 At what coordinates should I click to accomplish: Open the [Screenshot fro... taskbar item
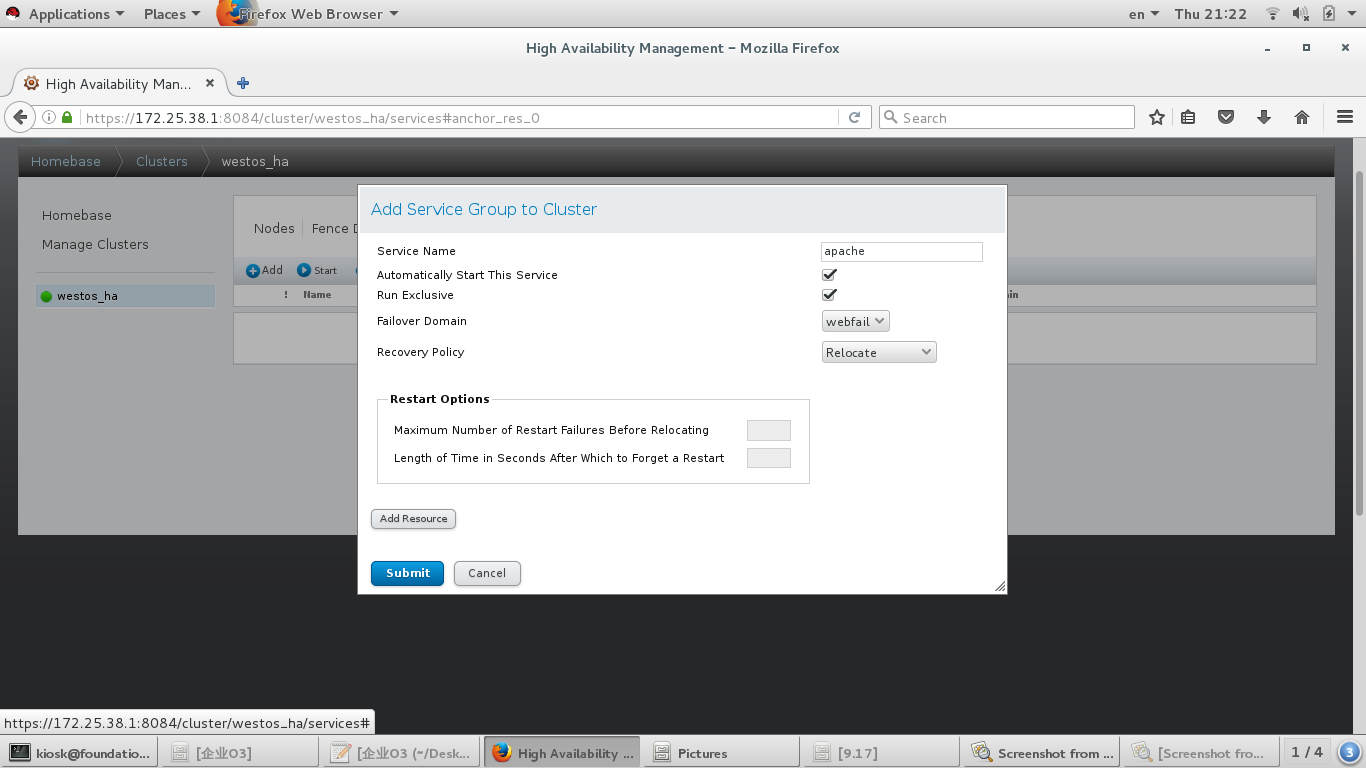click(1201, 753)
